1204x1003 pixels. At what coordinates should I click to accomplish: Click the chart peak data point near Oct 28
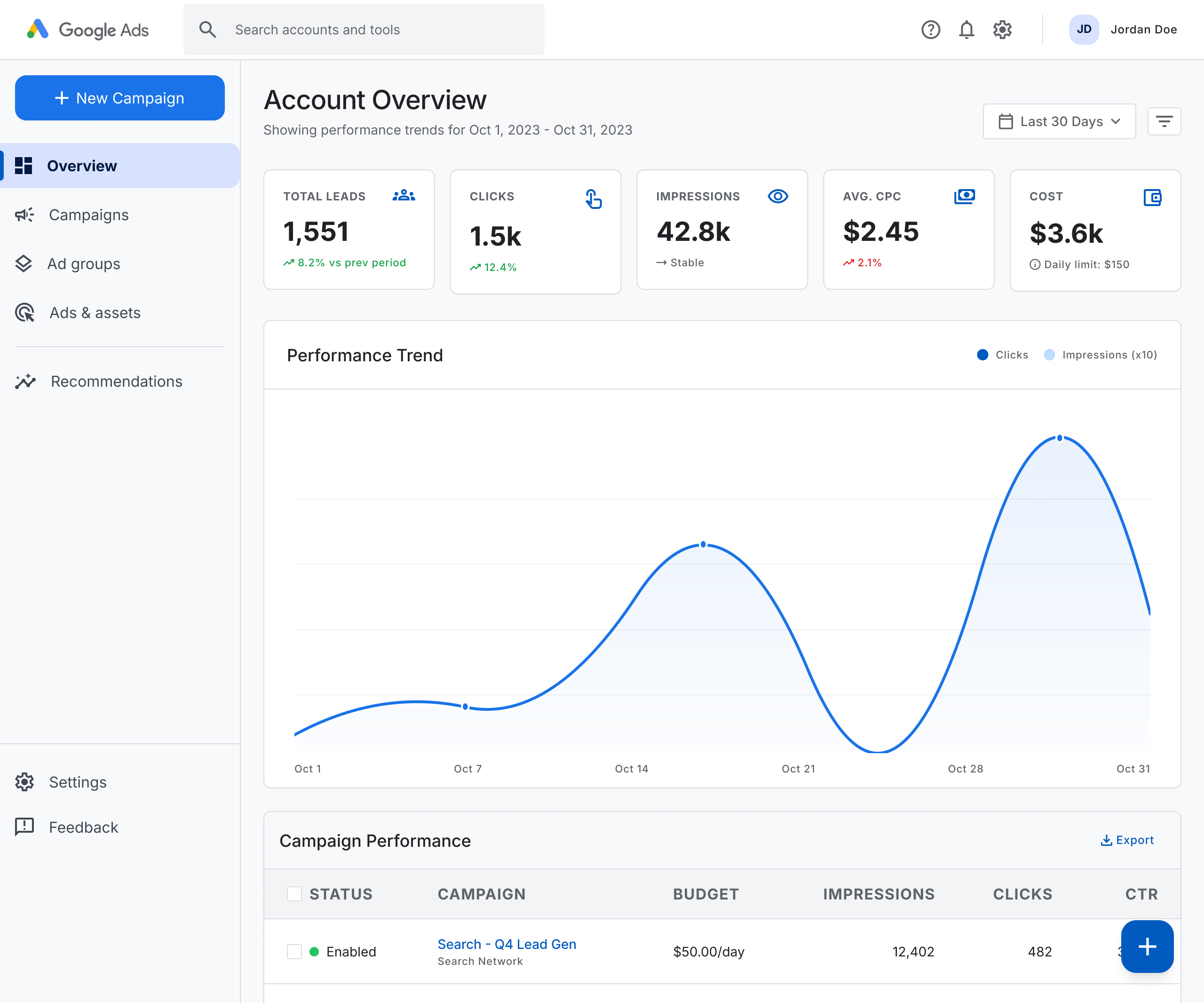point(1060,438)
